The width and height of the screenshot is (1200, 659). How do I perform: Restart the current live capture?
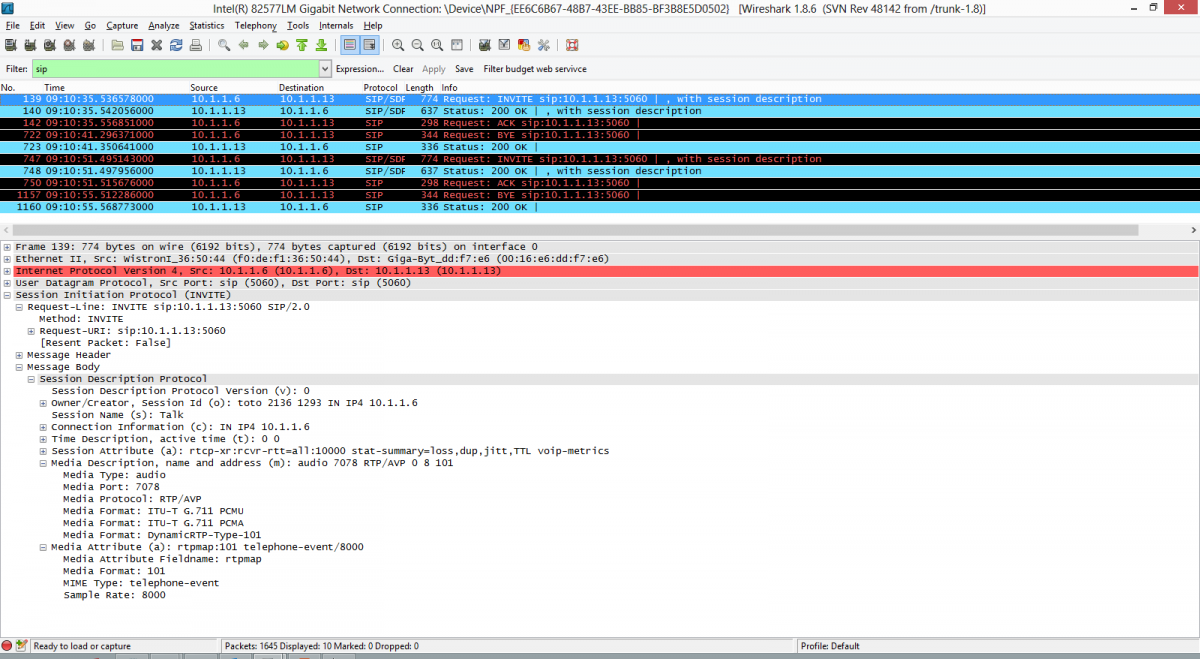point(89,45)
